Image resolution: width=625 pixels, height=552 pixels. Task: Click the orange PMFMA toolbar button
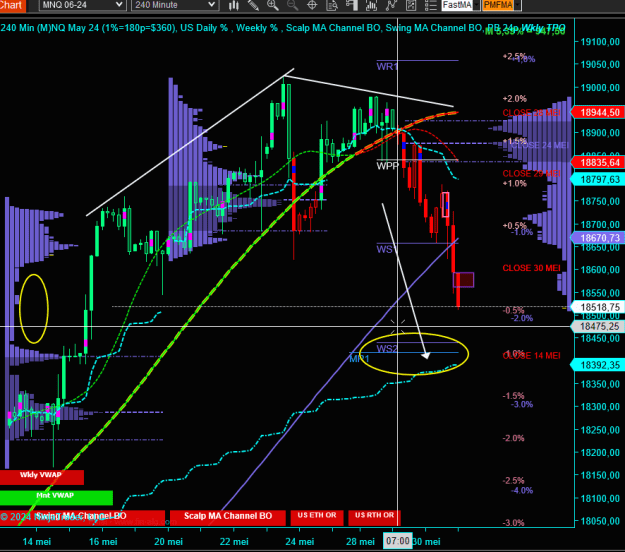pos(498,5)
